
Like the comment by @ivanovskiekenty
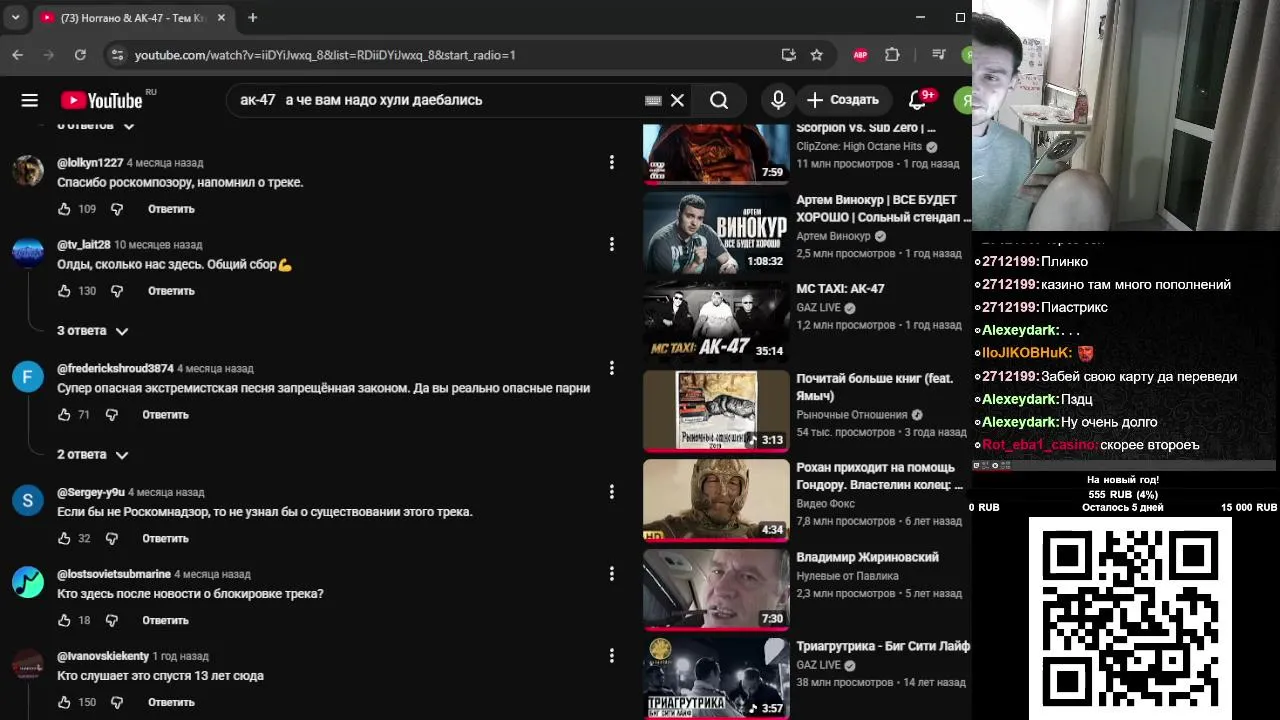(x=64, y=702)
